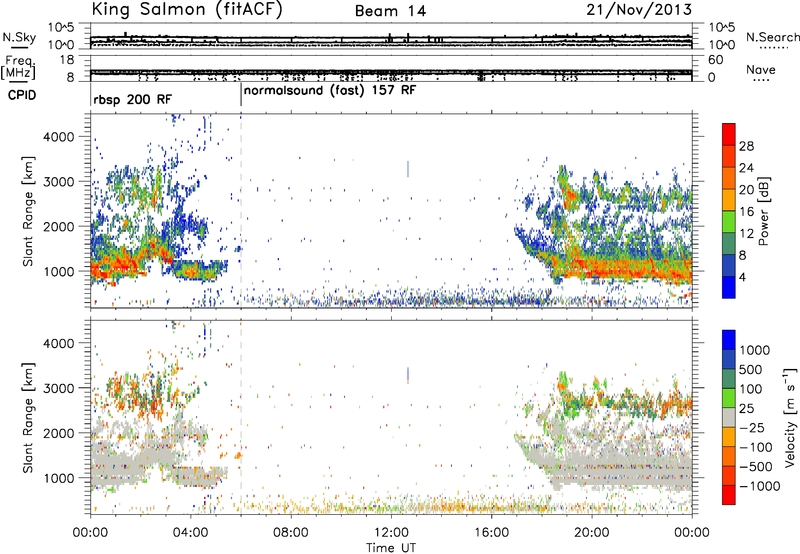
Task: Click the '12:00' time axis tick
Action: pos(391,533)
